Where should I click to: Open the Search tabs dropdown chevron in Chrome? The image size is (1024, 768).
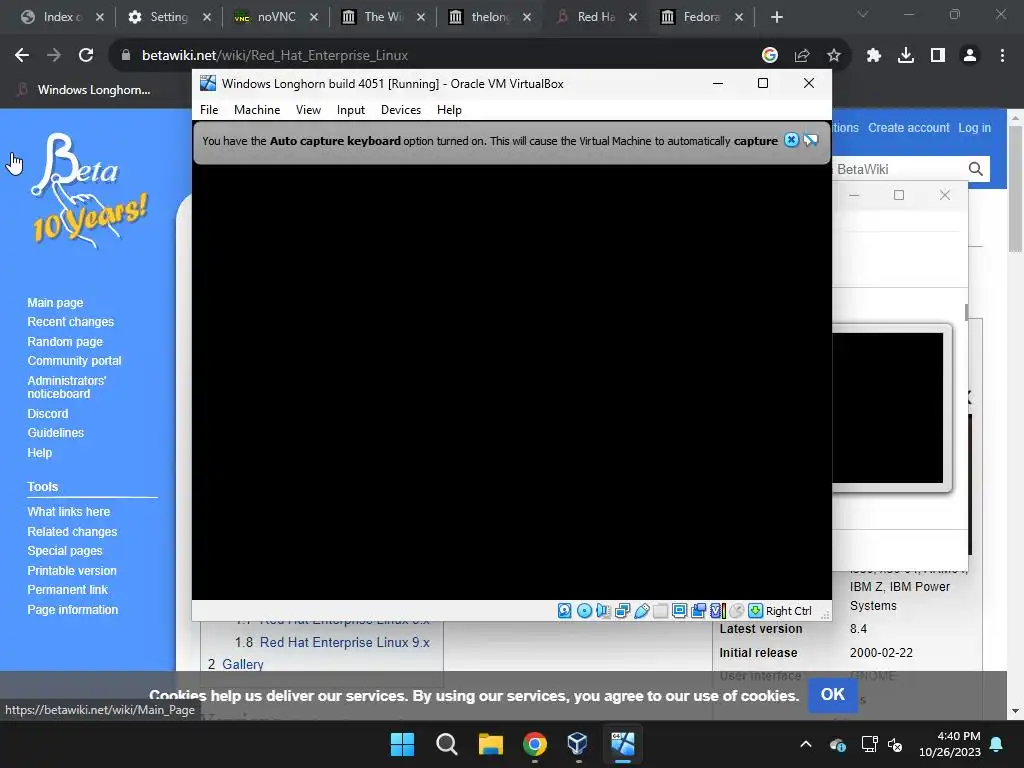[x=863, y=14]
